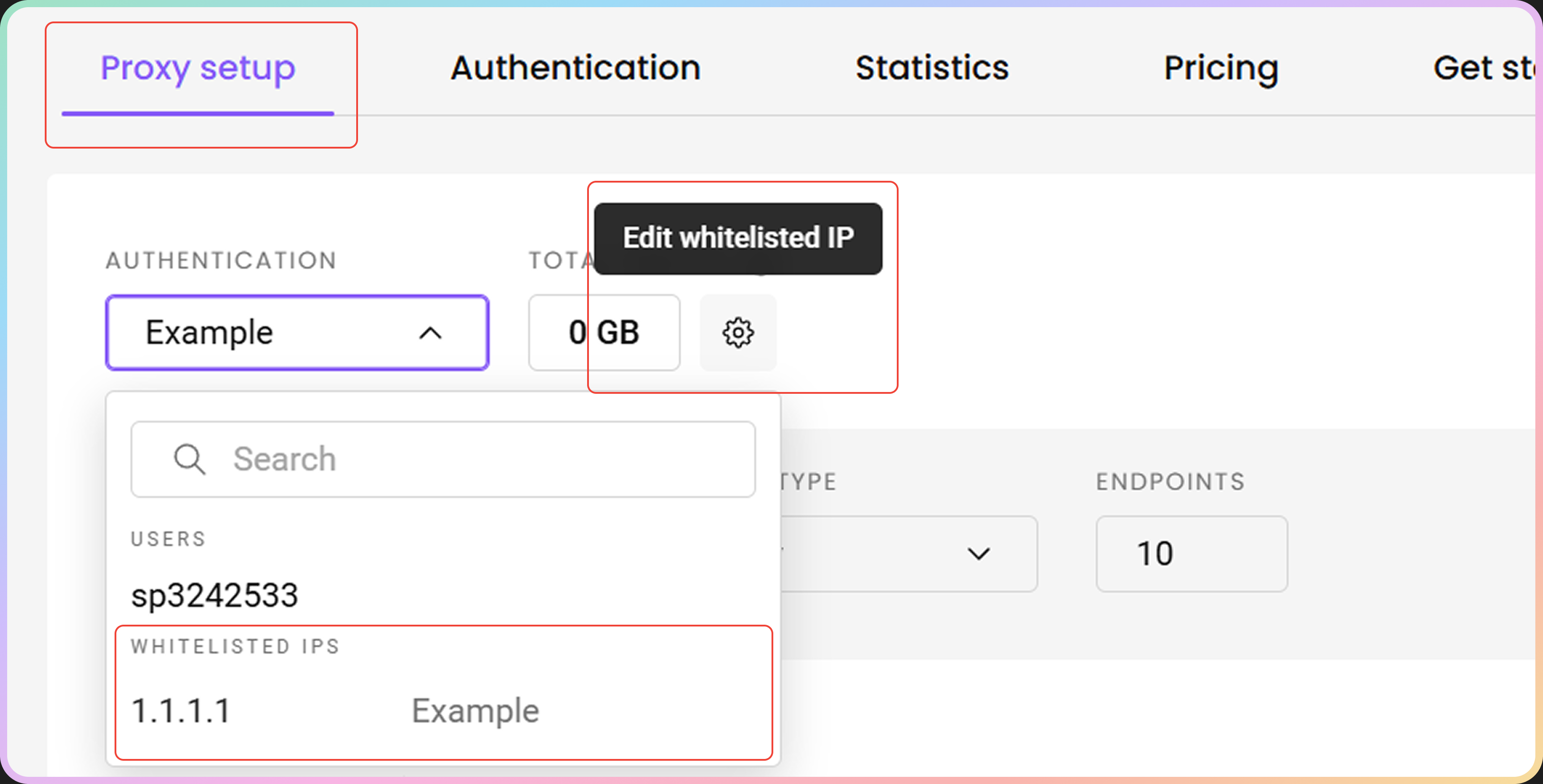Click the Whitelisted IPs section header

[x=235, y=646]
